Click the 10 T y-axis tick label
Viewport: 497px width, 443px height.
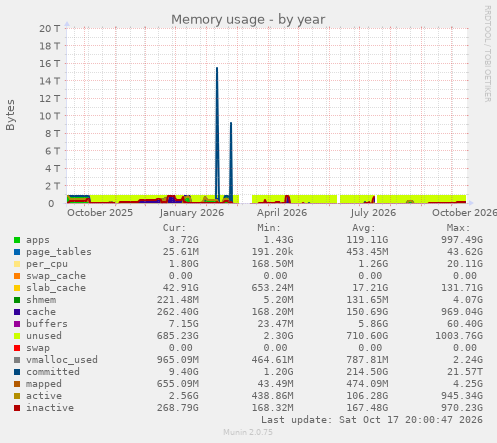pyautogui.click(x=49, y=116)
